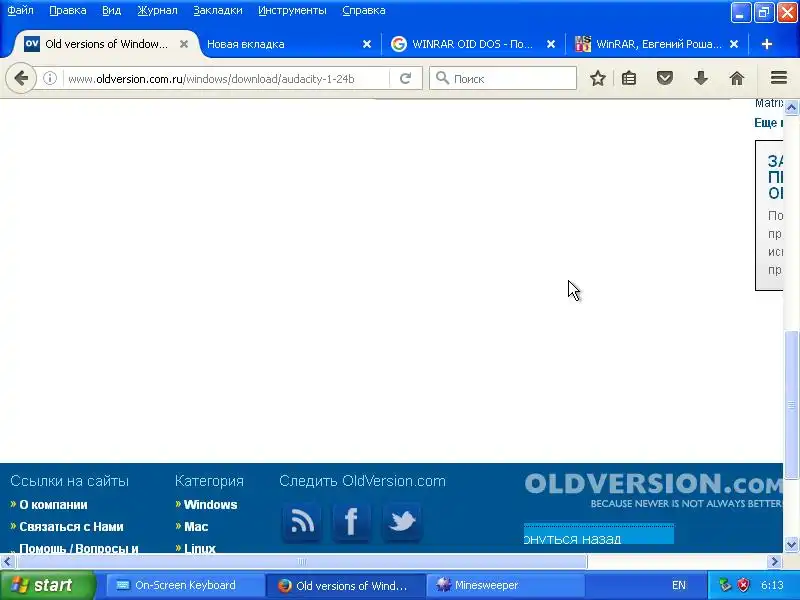Open the Mac category link
This screenshot has width=800, height=600.
[x=196, y=527]
